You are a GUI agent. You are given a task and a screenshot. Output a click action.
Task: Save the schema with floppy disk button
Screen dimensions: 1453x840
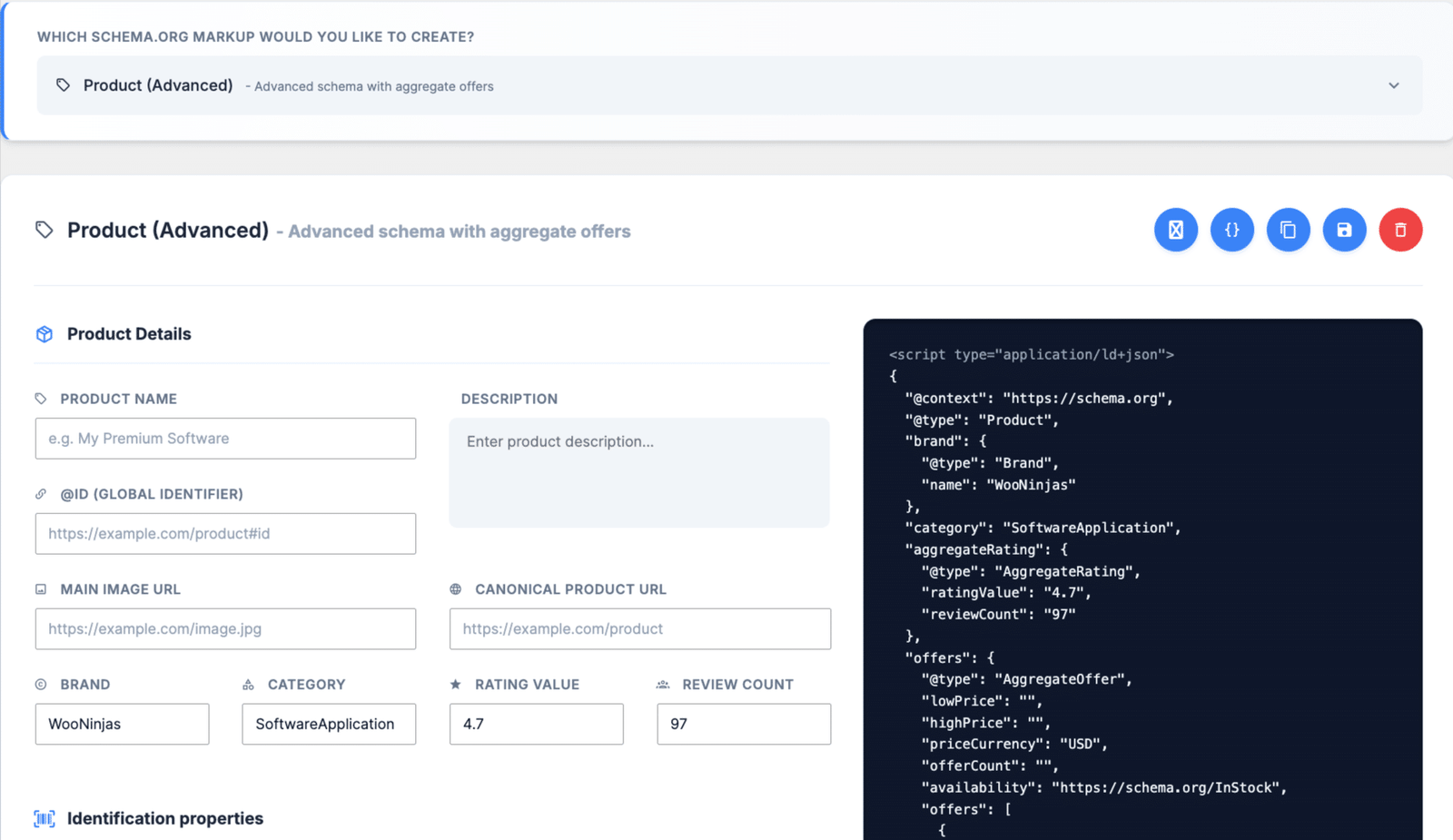click(x=1345, y=230)
